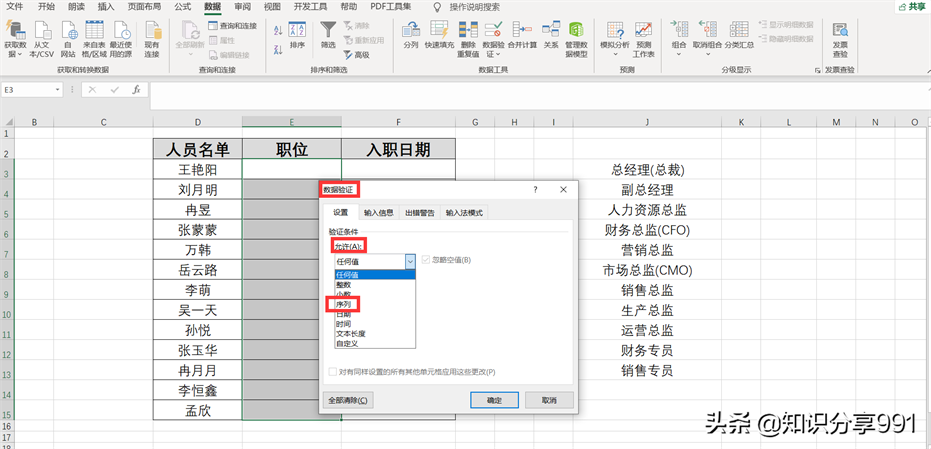Screen dimensions: 931x449
Task: Click in the formula bar input field
Action: 500,89
